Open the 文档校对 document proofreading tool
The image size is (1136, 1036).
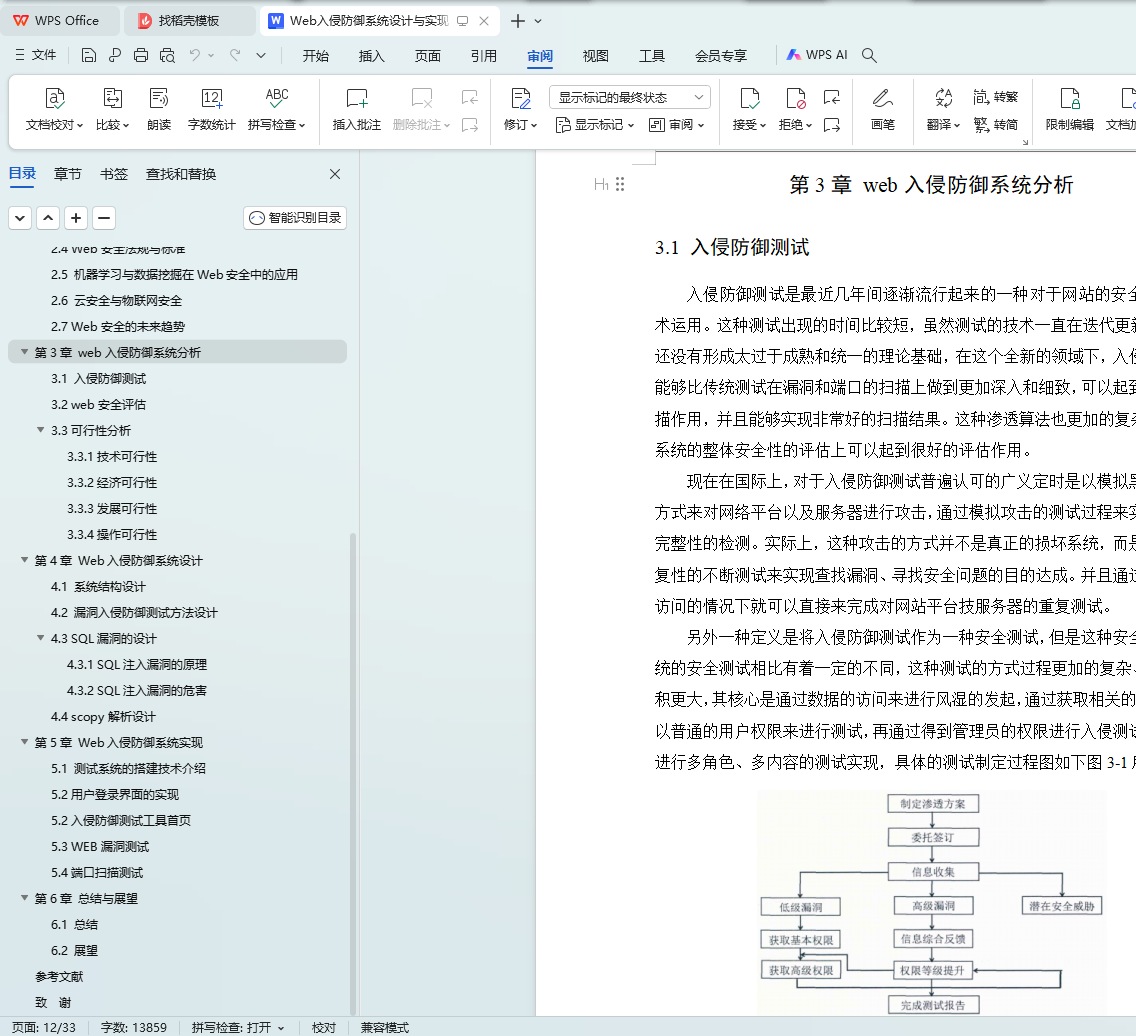point(54,109)
